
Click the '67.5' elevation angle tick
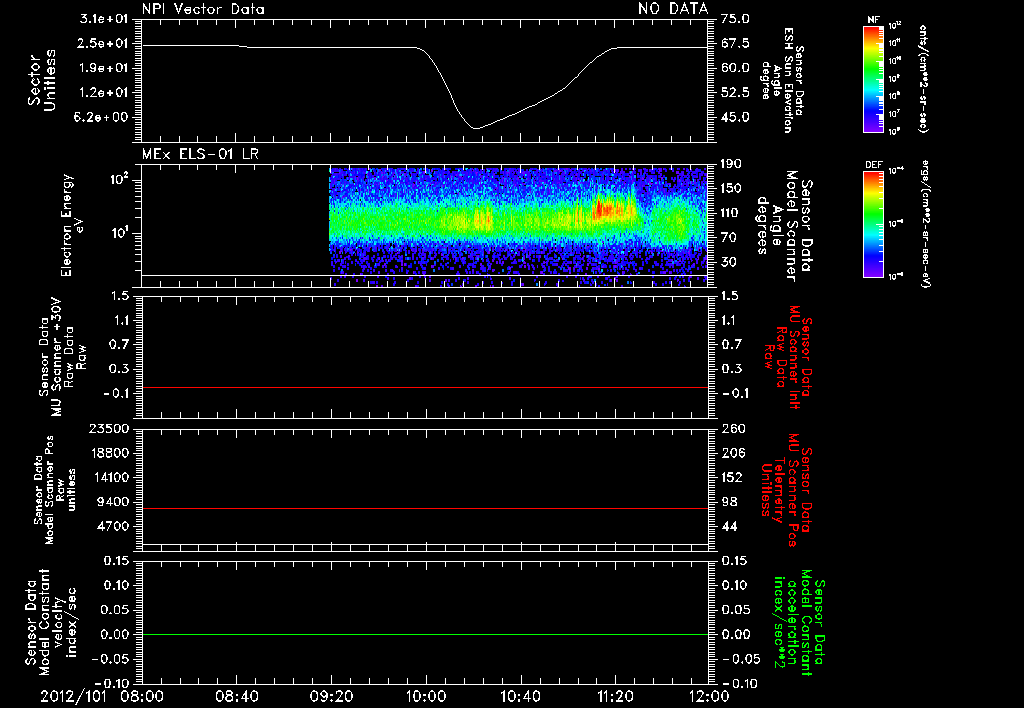click(x=735, y=43)
